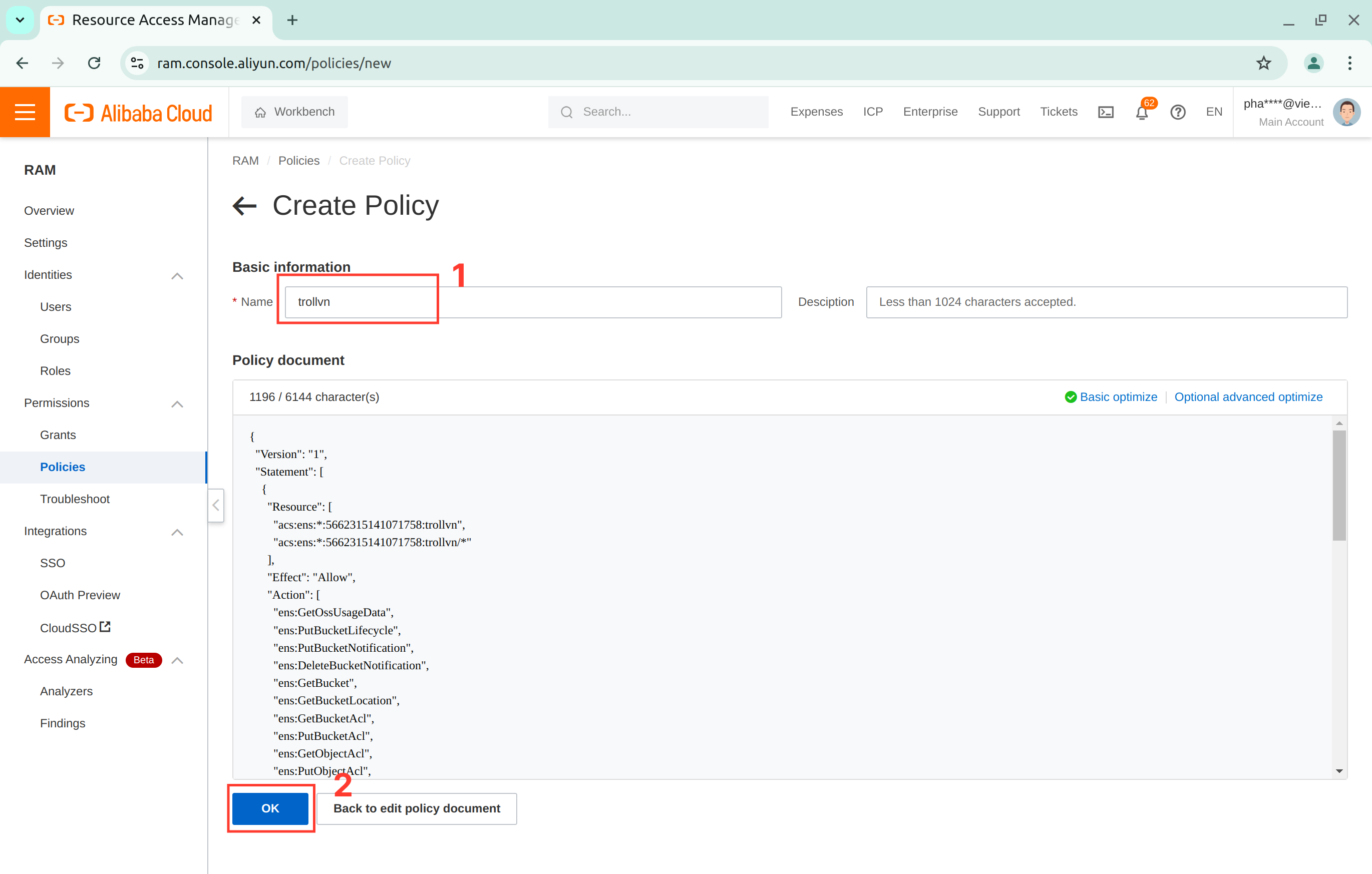Open the help question mark icon

point(1178,112)
